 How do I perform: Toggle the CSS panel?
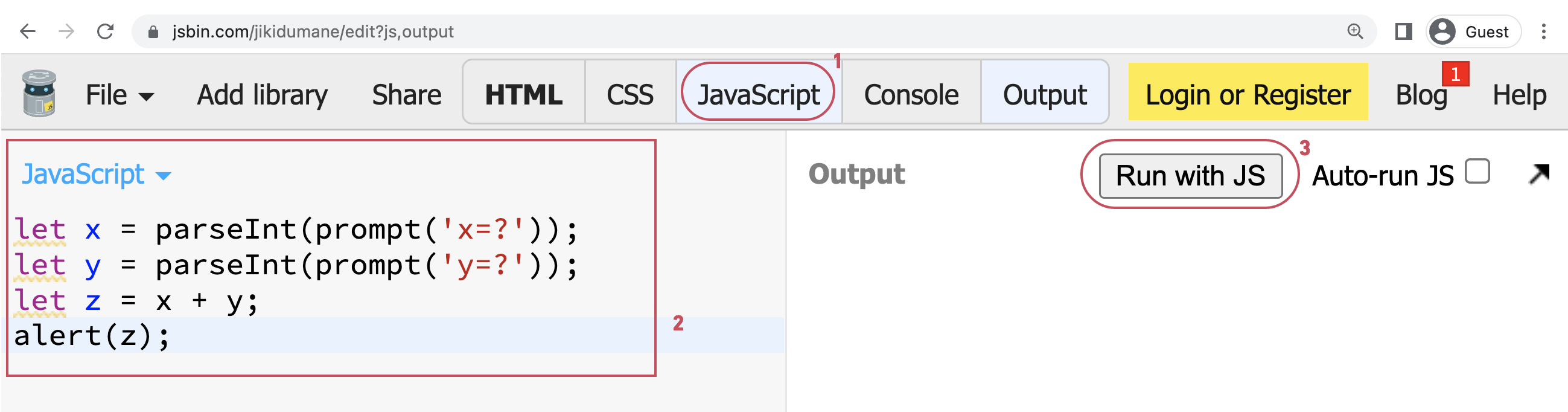tap(630, 94)
